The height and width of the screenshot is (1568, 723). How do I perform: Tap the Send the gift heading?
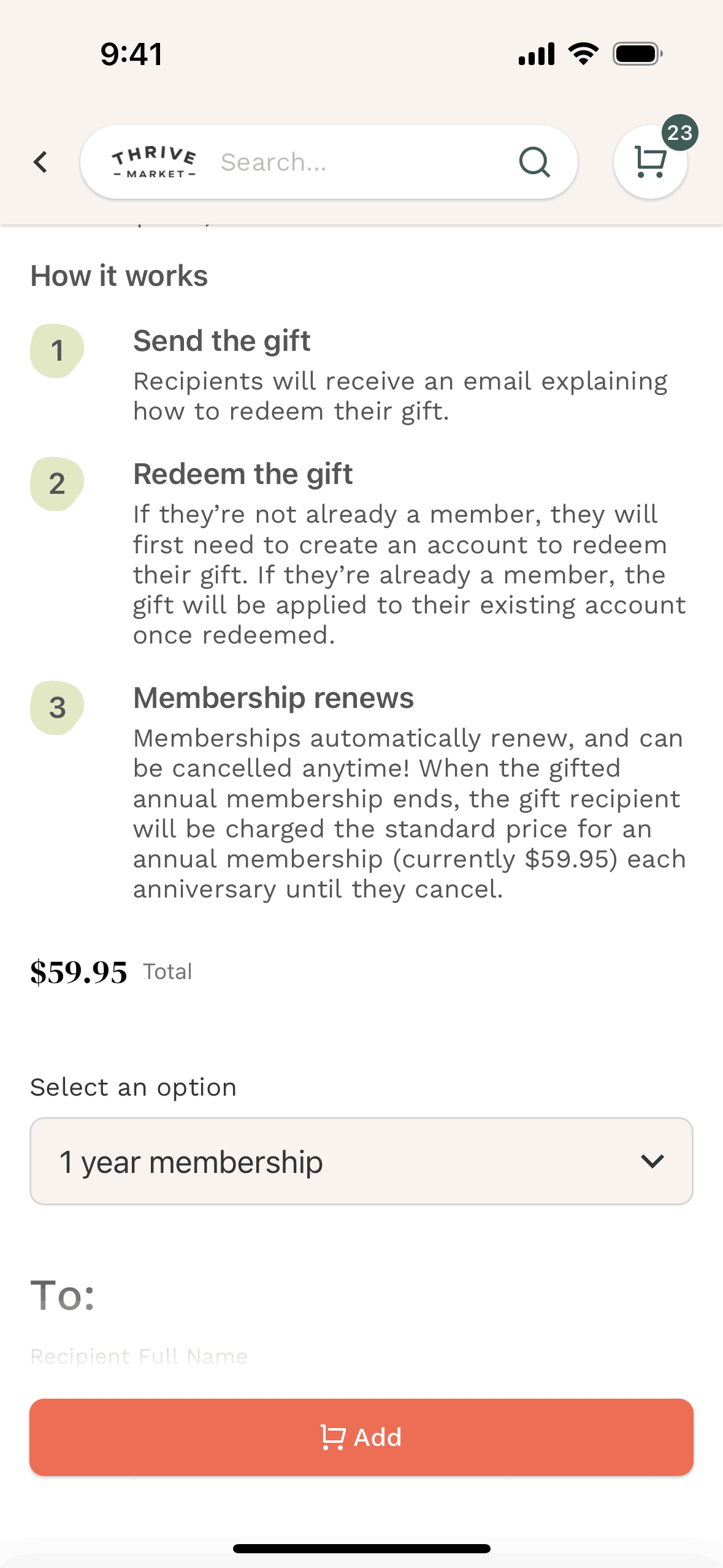222,341
